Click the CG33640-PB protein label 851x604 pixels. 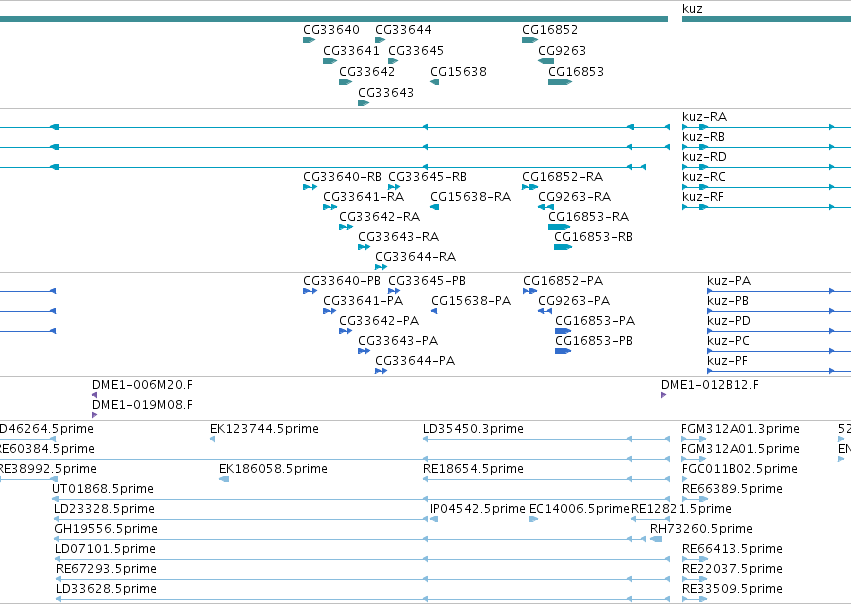click(342, 281)
